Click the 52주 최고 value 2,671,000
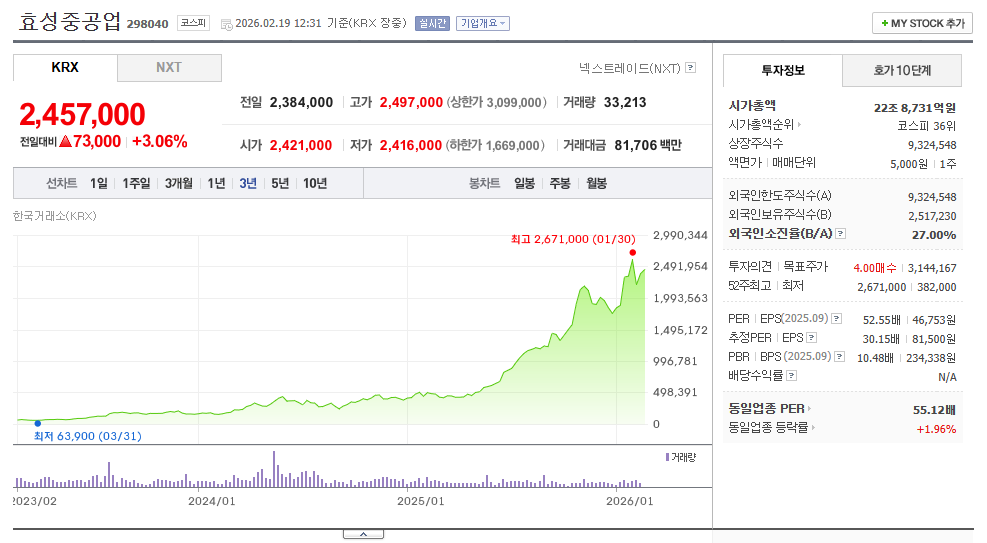This screenshot has height=543, width=987. (x=881, y=287)
